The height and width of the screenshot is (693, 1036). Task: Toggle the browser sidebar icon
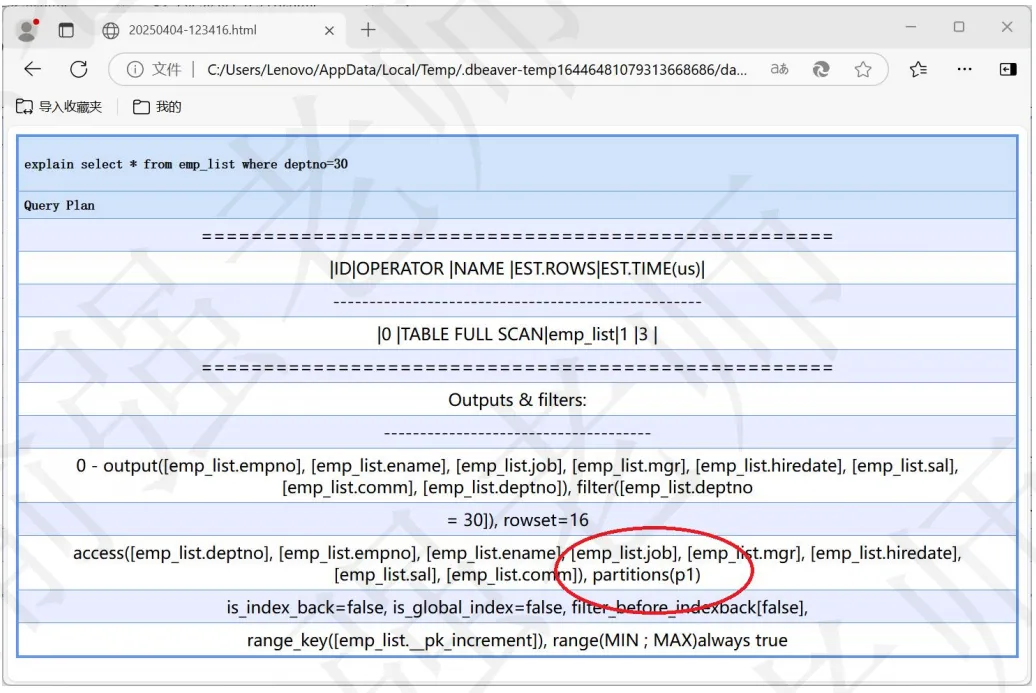pos(1008,69)
